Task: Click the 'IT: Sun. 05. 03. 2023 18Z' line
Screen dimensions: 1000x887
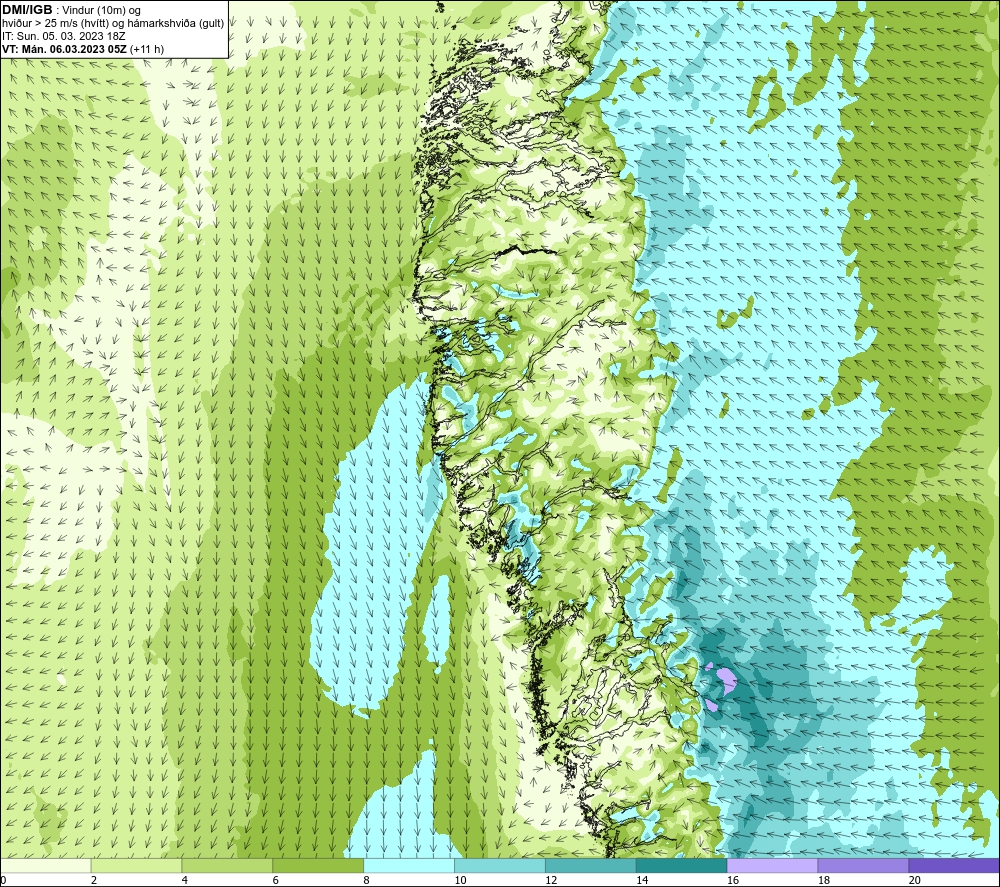Action: [x=64, y=36]
